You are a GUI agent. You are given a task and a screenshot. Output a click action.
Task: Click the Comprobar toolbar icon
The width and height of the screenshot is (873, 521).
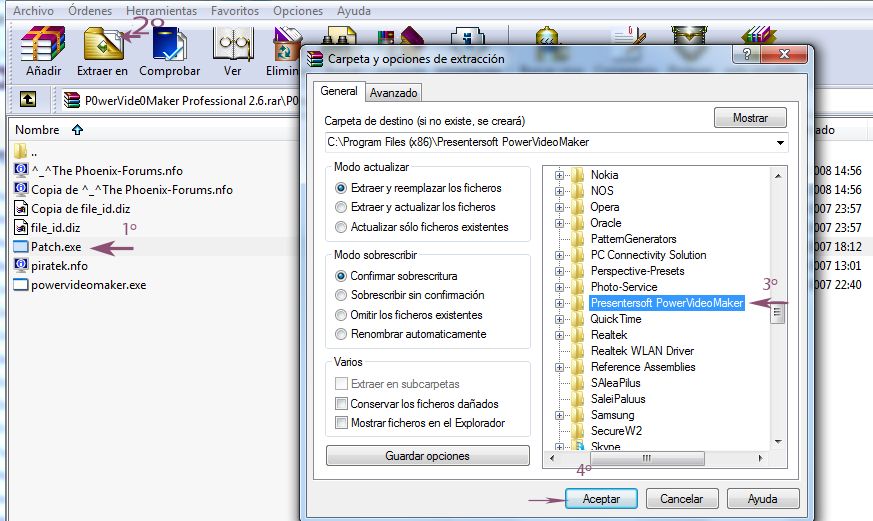169,45
